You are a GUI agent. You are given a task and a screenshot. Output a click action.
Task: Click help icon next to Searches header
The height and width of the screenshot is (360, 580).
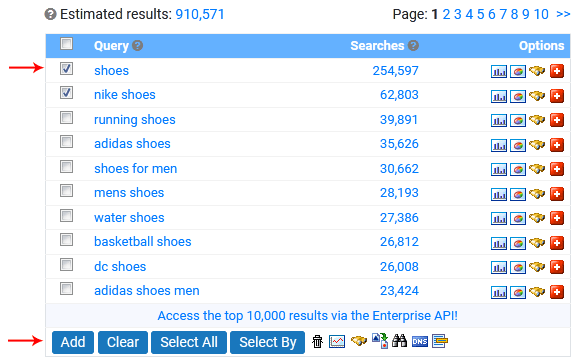pos(413,46)
